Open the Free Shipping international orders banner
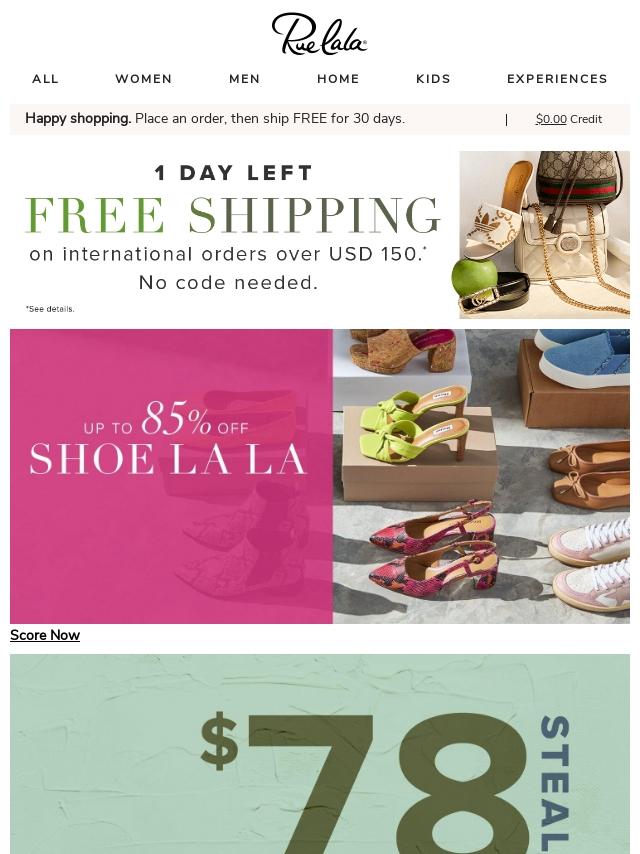 (x=234, y=235)
